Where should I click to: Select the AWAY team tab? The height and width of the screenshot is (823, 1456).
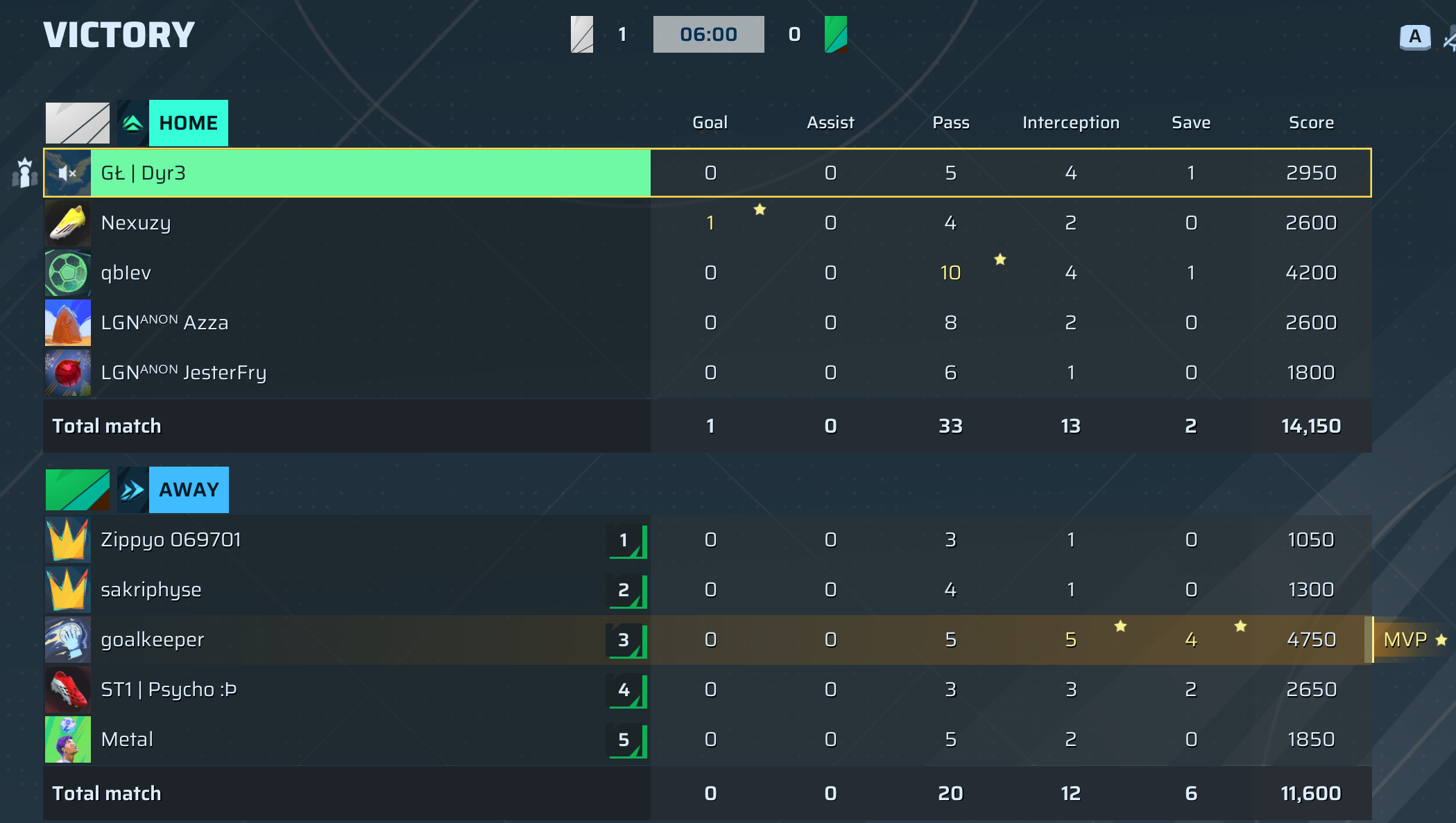coord(189,490)
